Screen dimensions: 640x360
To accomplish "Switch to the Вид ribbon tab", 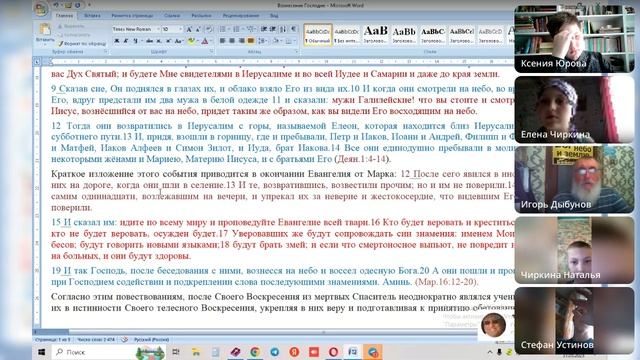I will coord(274,16).
